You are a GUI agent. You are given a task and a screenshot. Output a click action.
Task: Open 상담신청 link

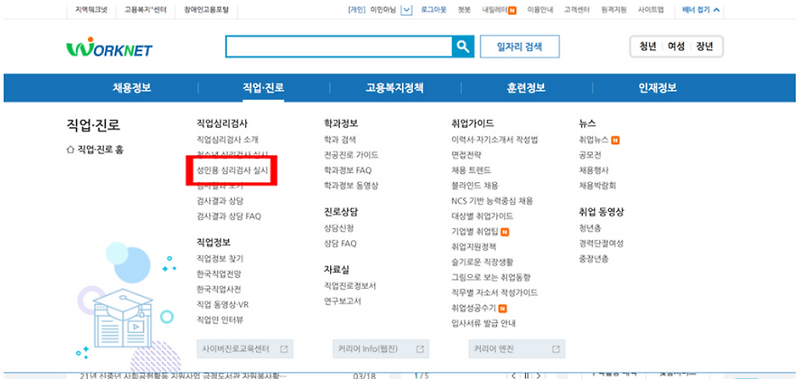(x=339, y=228)
